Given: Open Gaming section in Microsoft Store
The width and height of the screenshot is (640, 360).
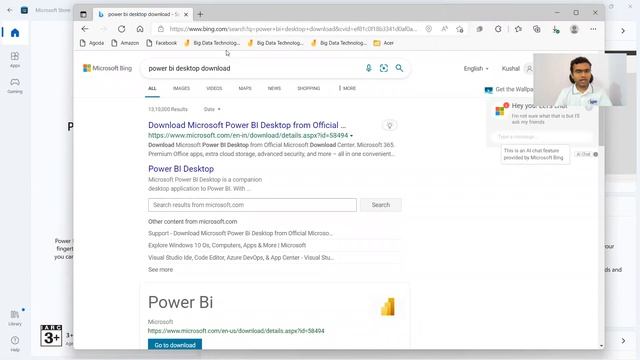Looking at the screenshot, I should (x=15, y=86).
